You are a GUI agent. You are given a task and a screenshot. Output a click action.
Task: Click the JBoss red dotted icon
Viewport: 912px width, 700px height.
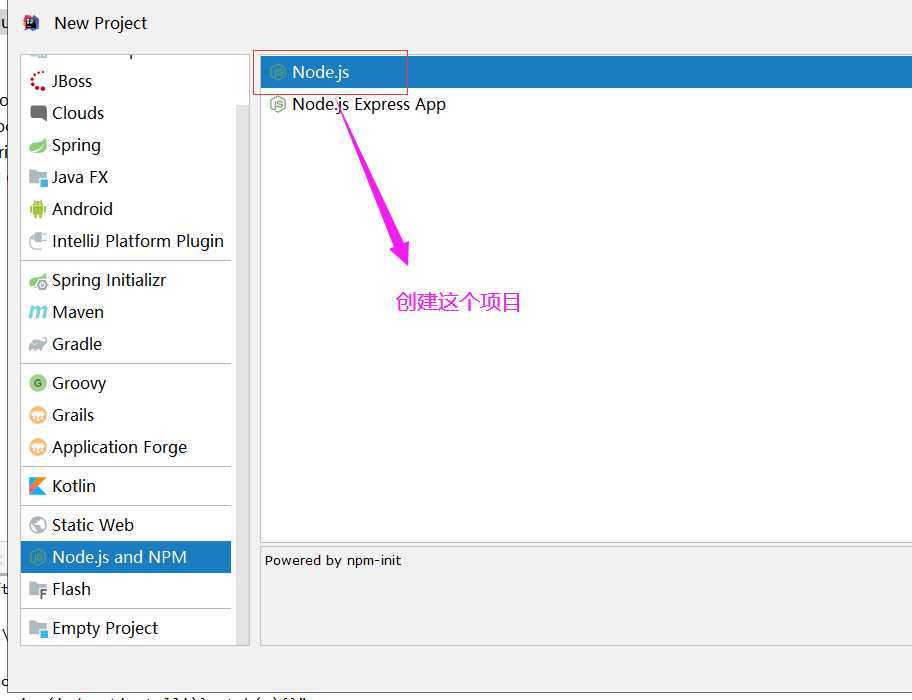coord(38,81)
